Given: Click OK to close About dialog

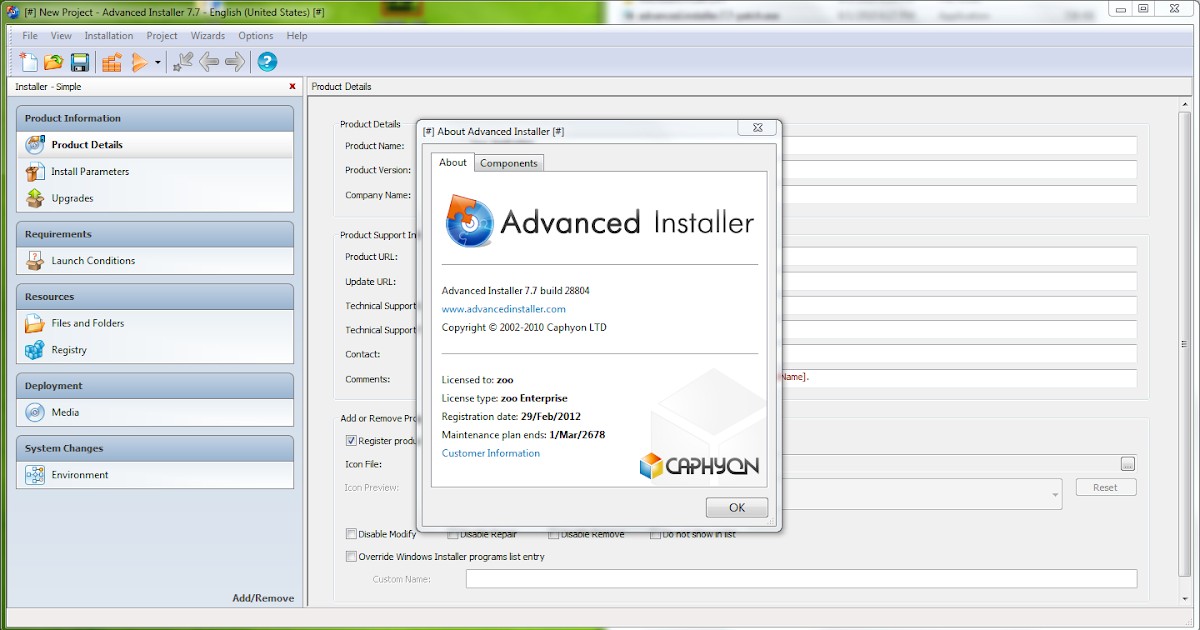Looking at the screenshot, I should point(737,507).
